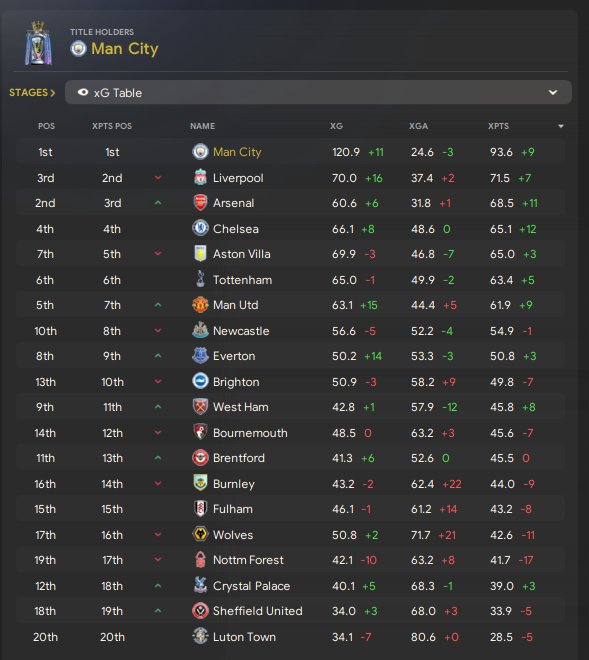
Task: Click the Tottenham club crest
Action: click(x=200, y=279)
